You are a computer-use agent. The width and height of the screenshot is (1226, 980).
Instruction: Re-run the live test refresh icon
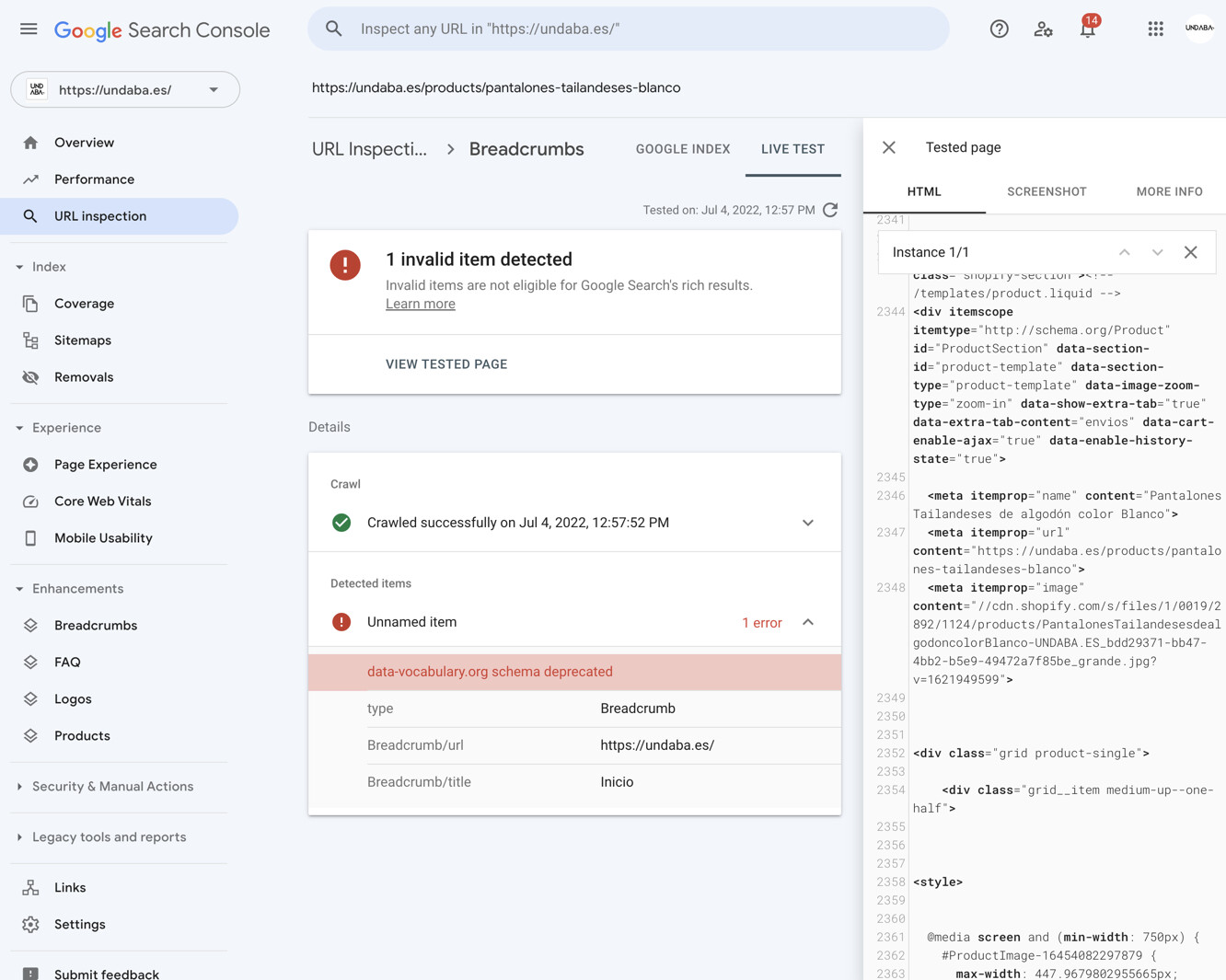coord(830,210)
